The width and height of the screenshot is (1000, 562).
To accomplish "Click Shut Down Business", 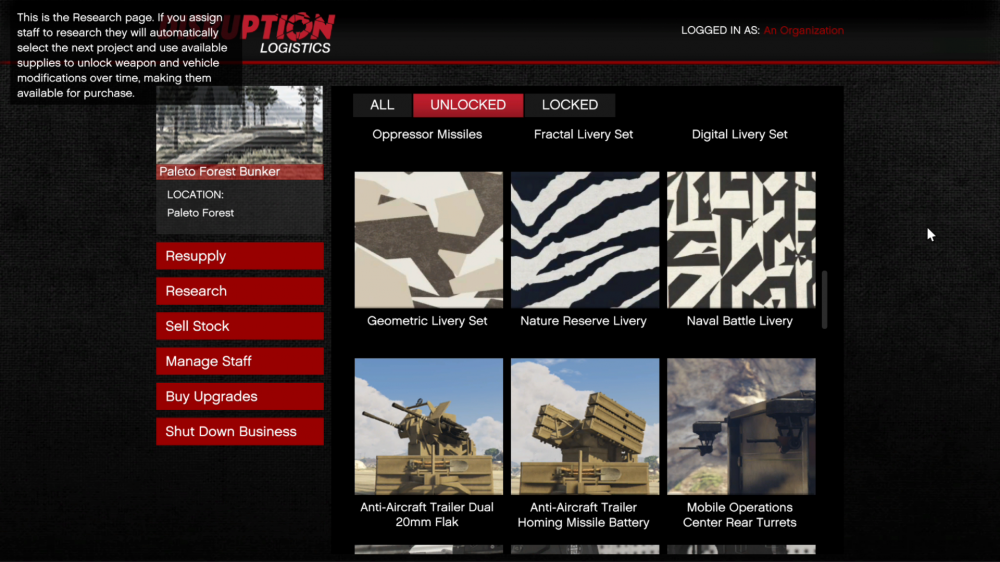I will pyautogui.click(x=240, y=431).
